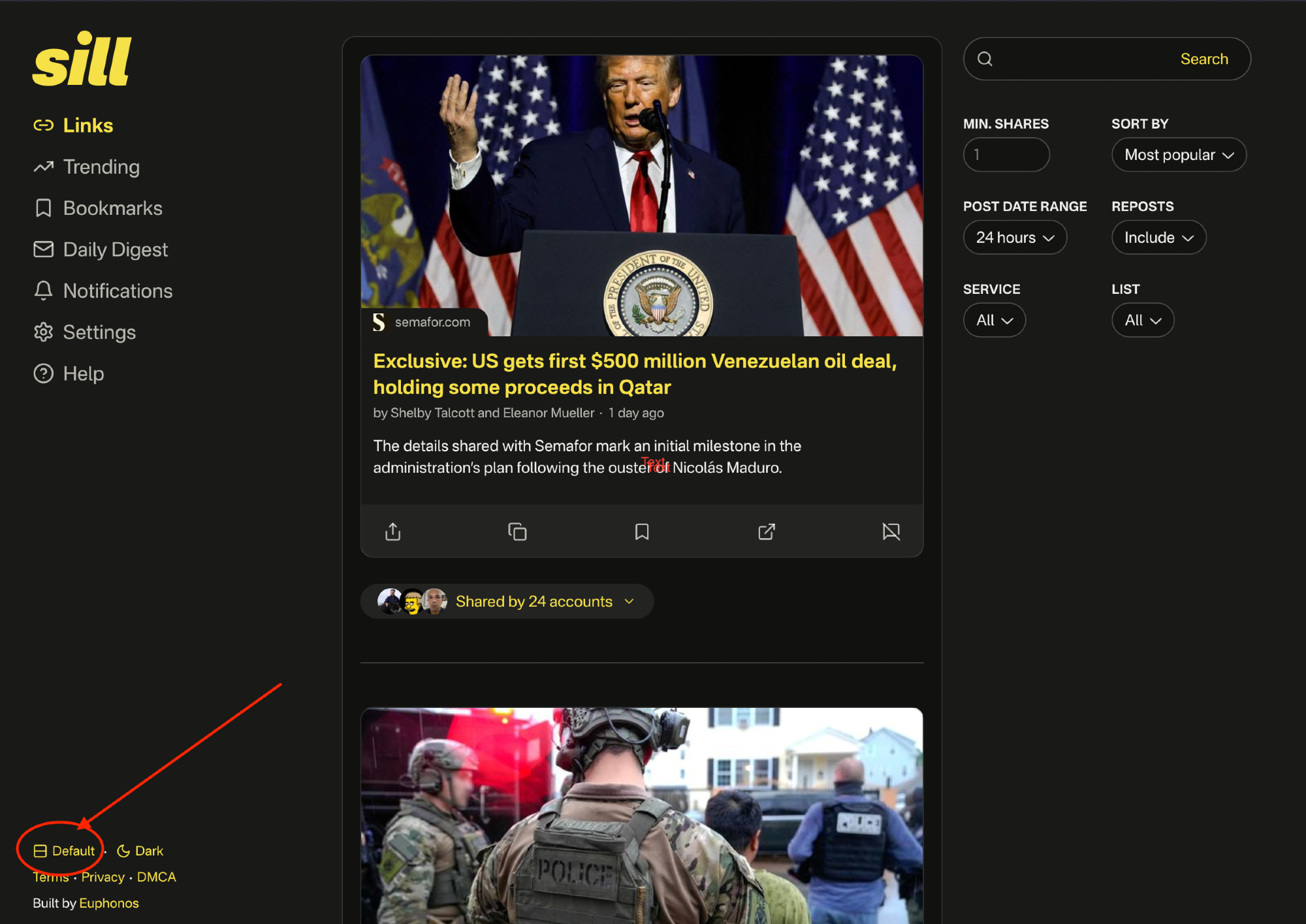Click the mute link crossed-out icon
The height and width of the screenshot is (924, 1306).
pos(891,532)
